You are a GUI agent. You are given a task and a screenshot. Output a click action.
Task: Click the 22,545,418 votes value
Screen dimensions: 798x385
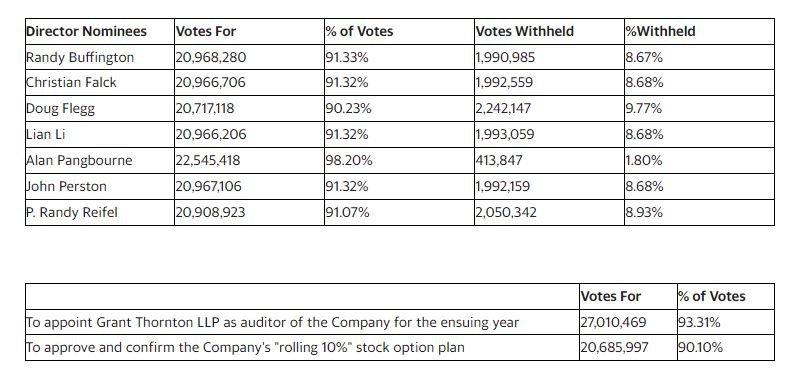point(208,160)
